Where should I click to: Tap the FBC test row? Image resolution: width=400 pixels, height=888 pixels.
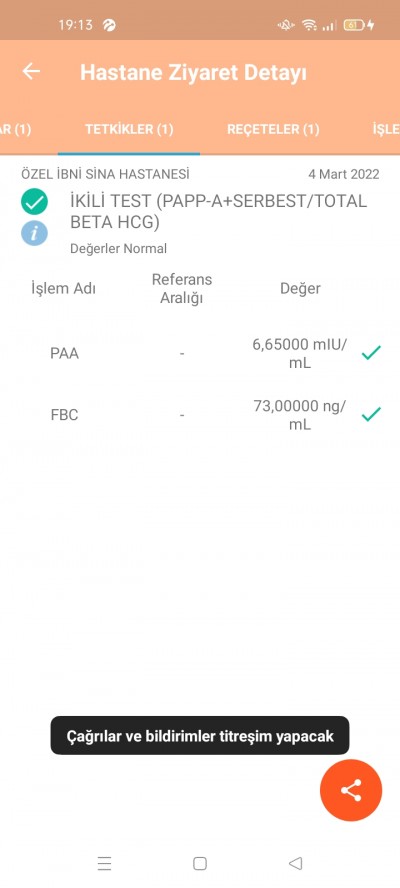pyautogui.click(x=200, y=415)
